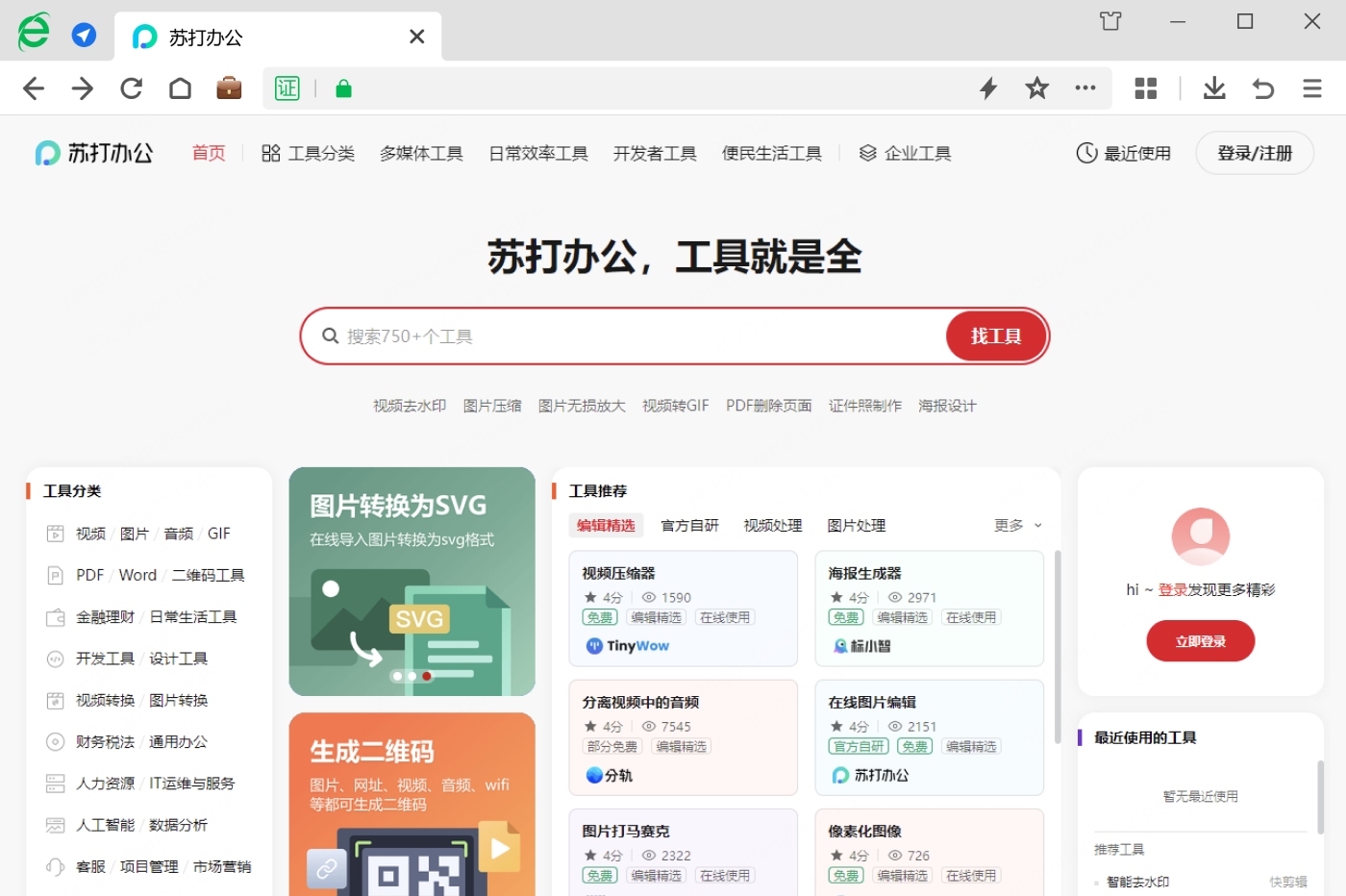This screenshot has height=896, width=1346.
Task: Select the 金融理财 category in sidebar
Action: (x=105, y=616)
